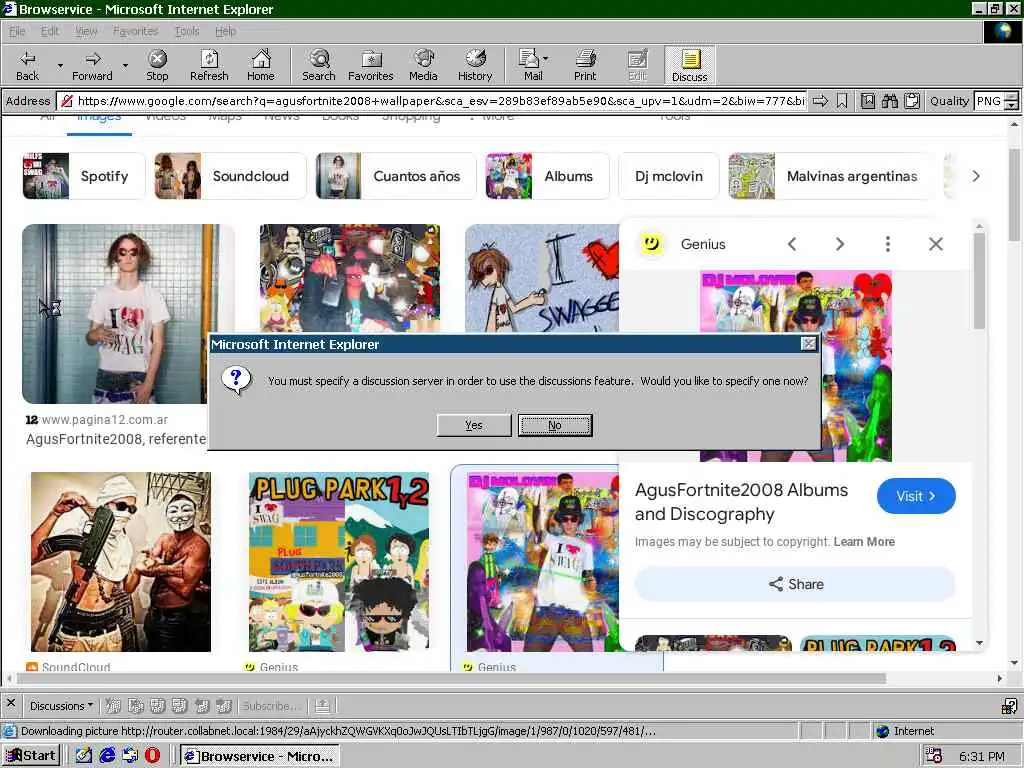Click the Share button

pos(795,584)
